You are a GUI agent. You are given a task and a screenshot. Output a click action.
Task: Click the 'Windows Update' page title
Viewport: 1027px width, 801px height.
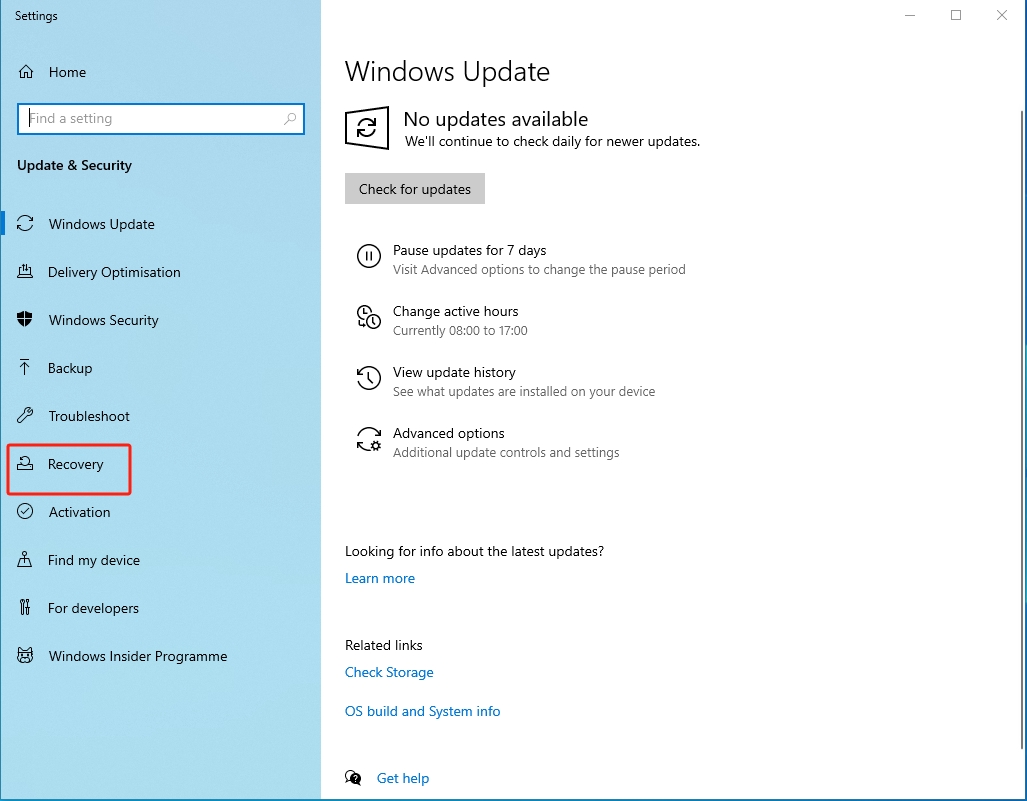(x=447, y=71)
